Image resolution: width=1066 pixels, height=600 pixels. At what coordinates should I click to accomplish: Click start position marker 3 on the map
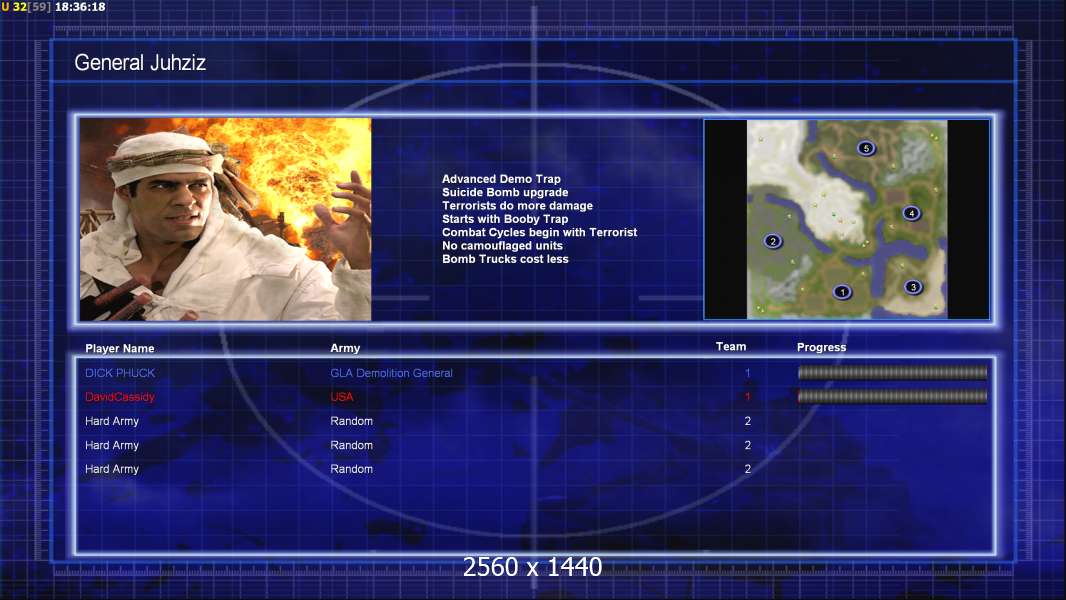click(x=913, y=287)
